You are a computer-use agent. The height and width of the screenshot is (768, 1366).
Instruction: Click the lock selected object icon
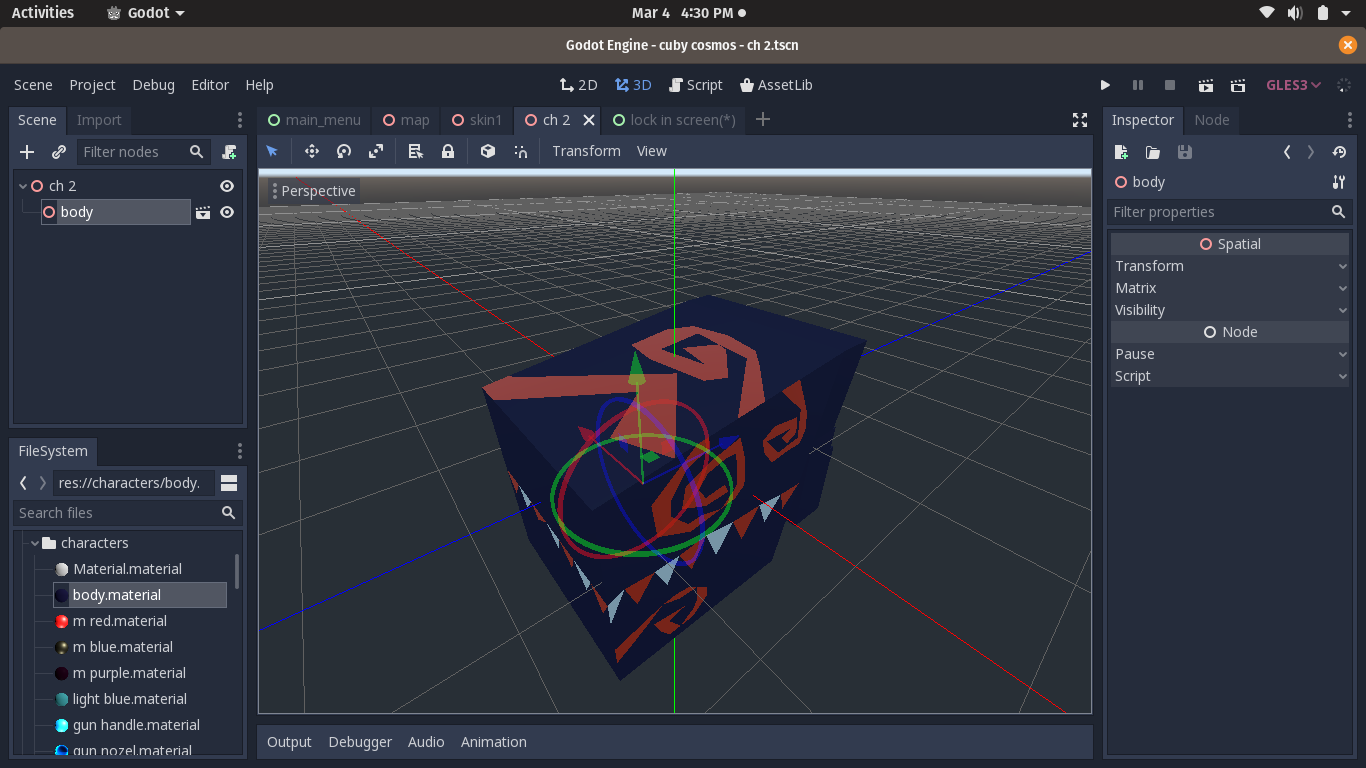pyautogui.click(x=448, y=151)
